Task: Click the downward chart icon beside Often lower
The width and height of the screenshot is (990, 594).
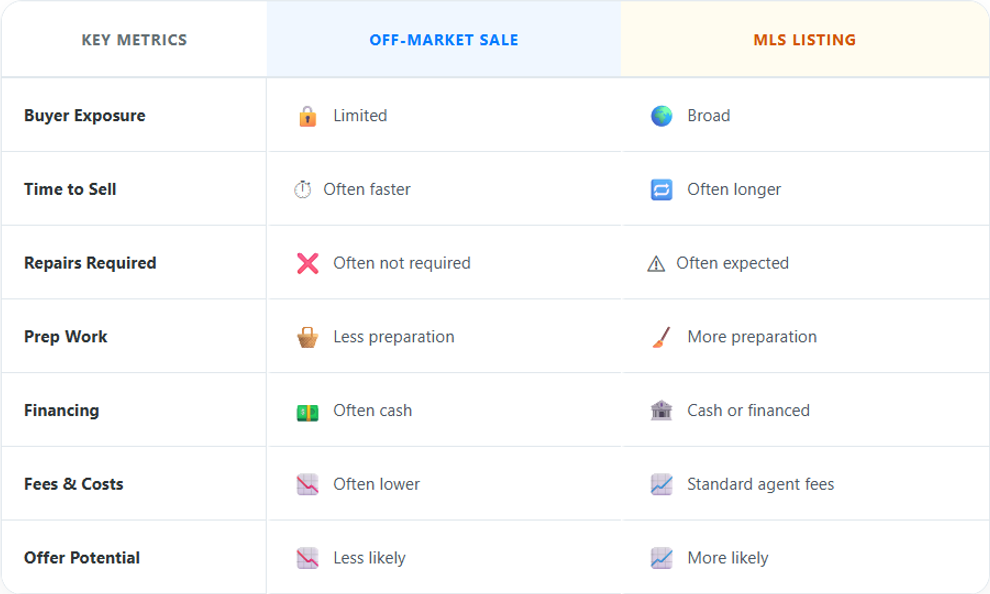Action: tap(307, 485)
